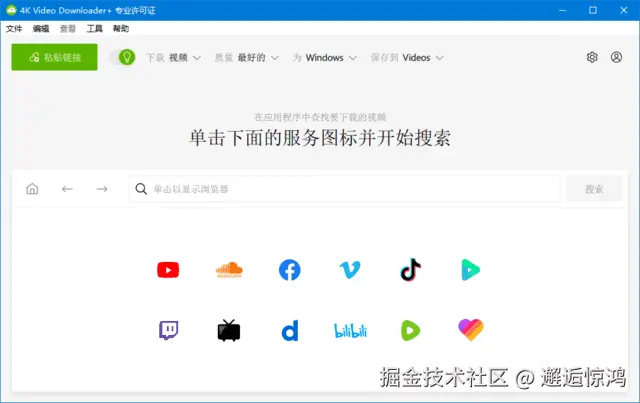
Task: Click the green 粘贴链接 button
Action: (54, 57)
